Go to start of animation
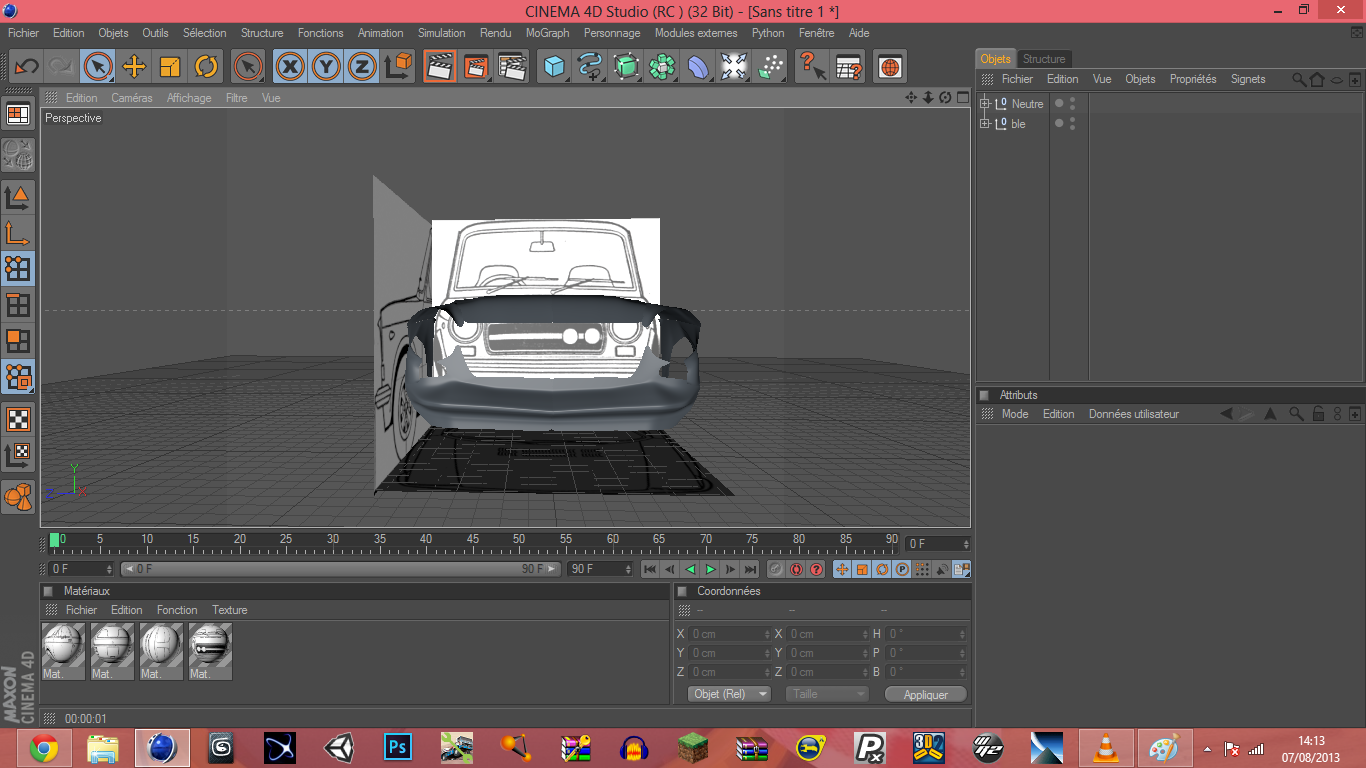1366x768 pixels. pos(650,569)
